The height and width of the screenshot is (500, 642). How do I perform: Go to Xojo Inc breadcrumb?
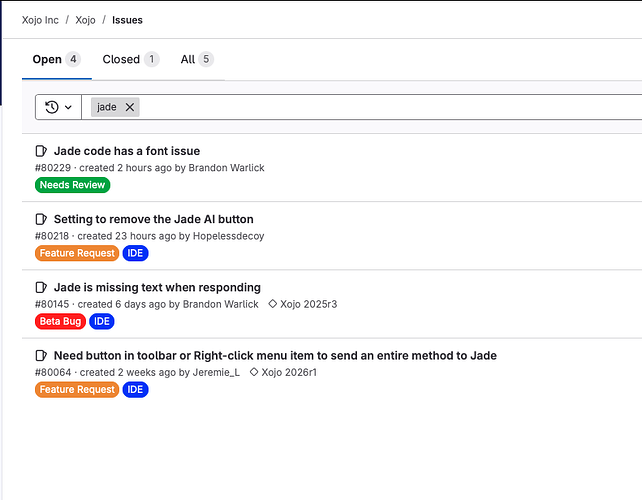click(40, 20)
